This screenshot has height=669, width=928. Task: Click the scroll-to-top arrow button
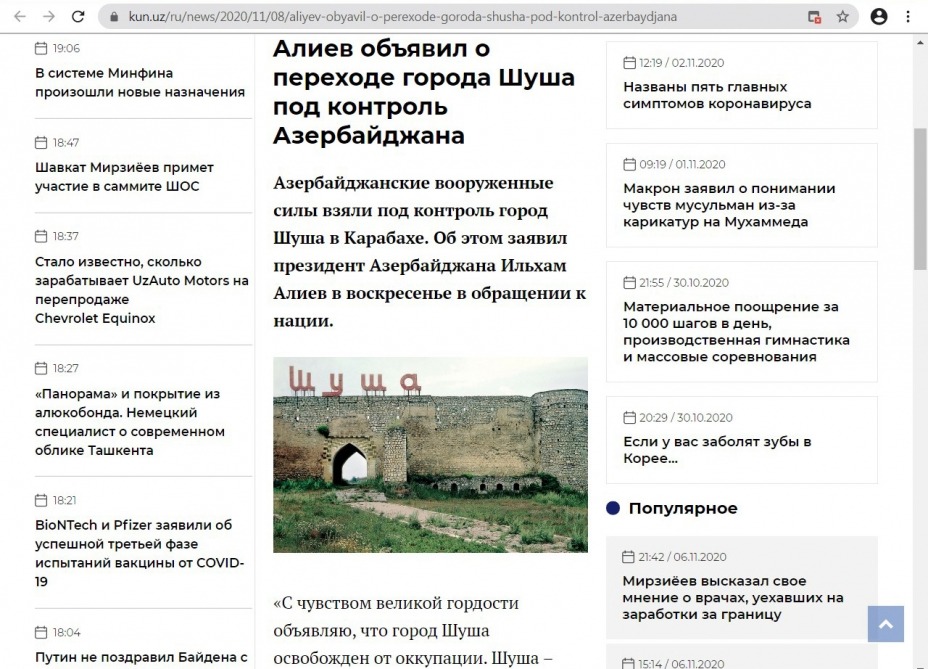point(885,624)
